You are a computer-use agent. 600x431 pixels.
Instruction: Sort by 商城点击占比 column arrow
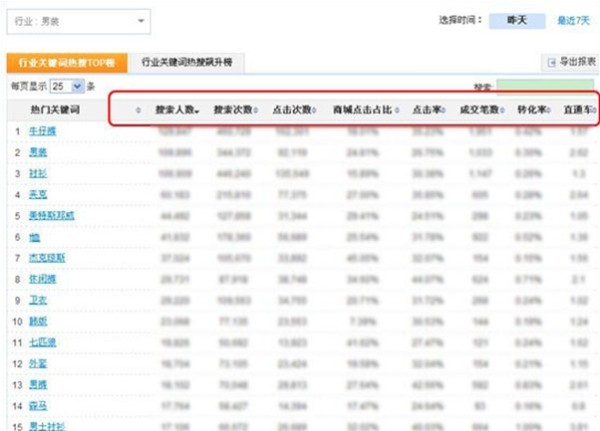(397, 109)
